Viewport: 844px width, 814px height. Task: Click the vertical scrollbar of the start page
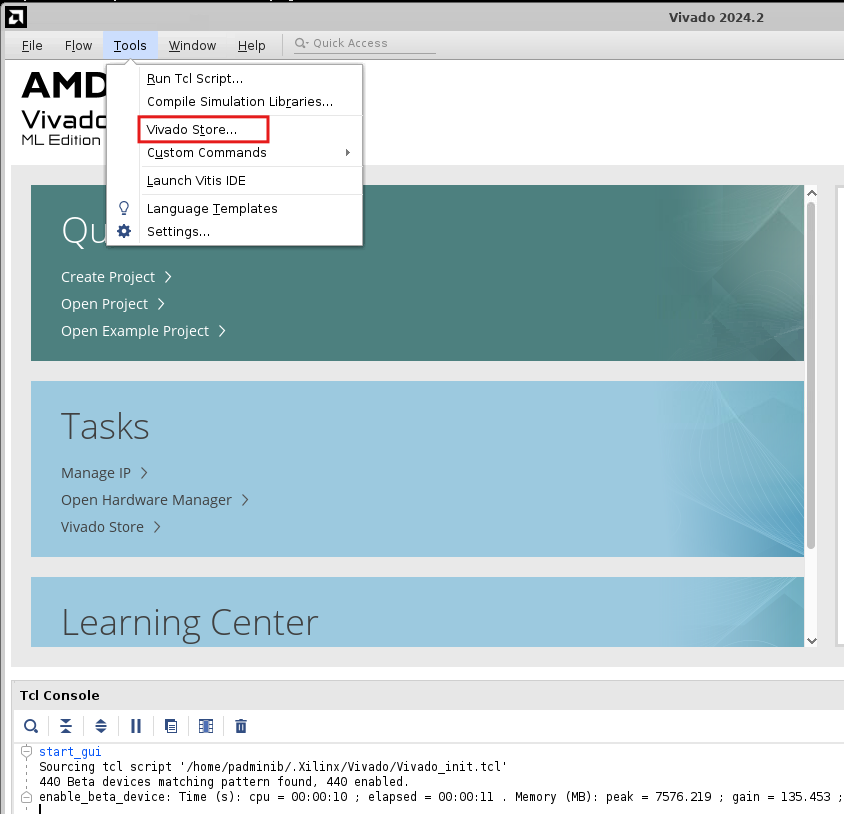click(x=811, y=400)
